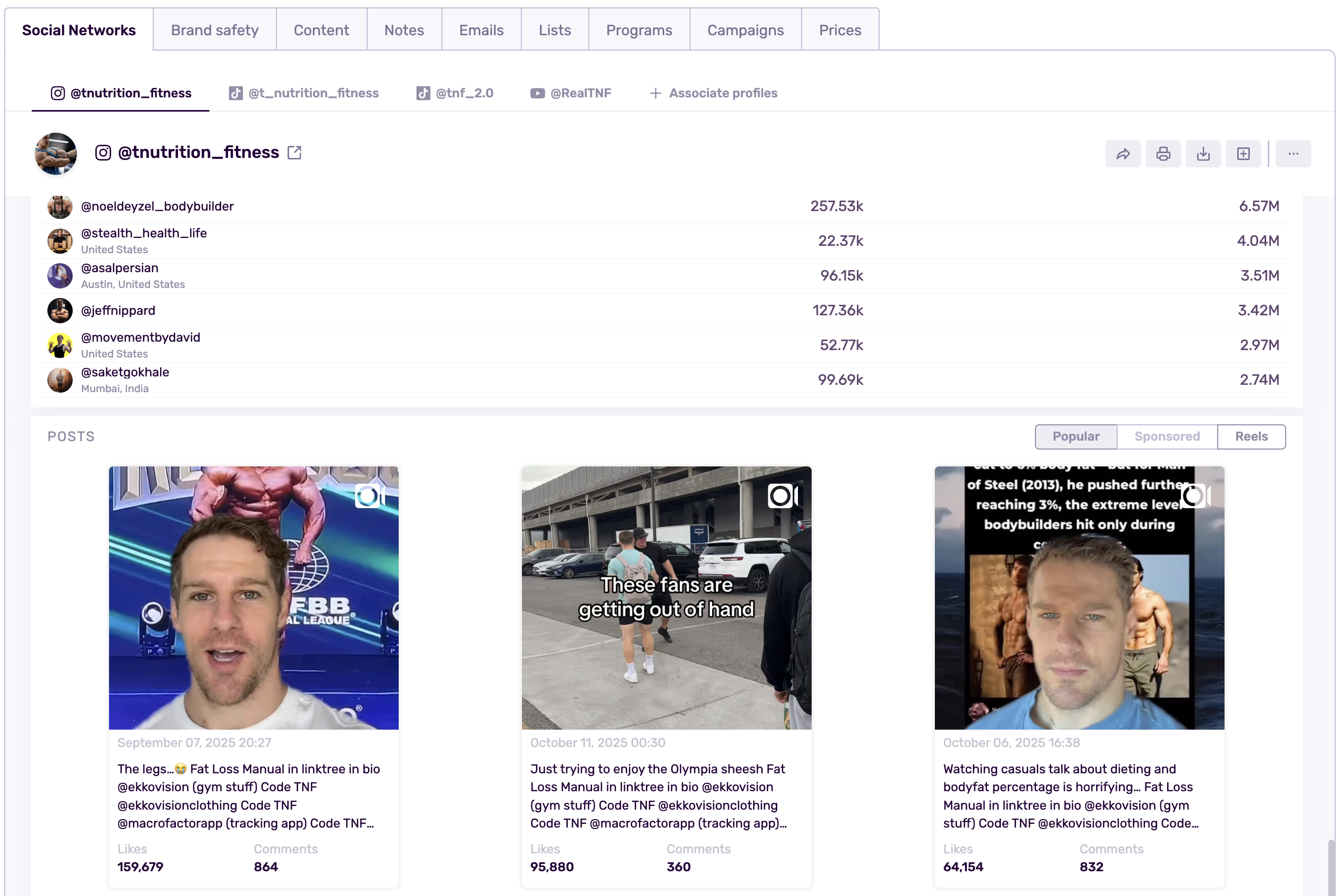Click the share arrow icon

point(1122,154)
